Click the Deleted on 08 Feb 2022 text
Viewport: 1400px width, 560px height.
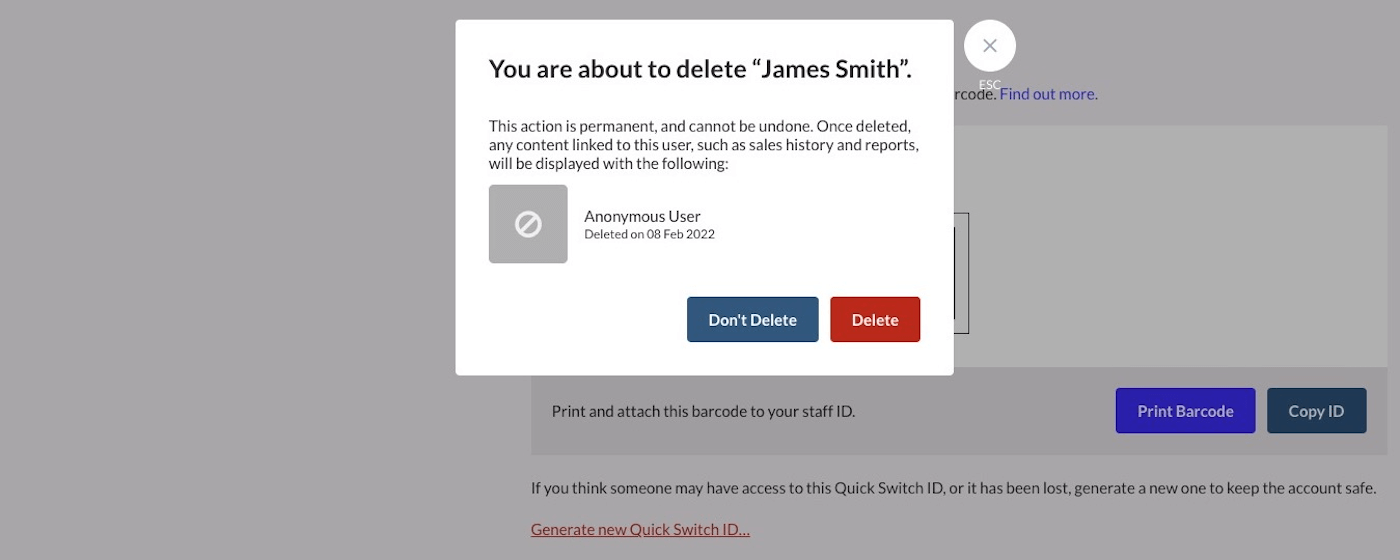coord(649,234)
